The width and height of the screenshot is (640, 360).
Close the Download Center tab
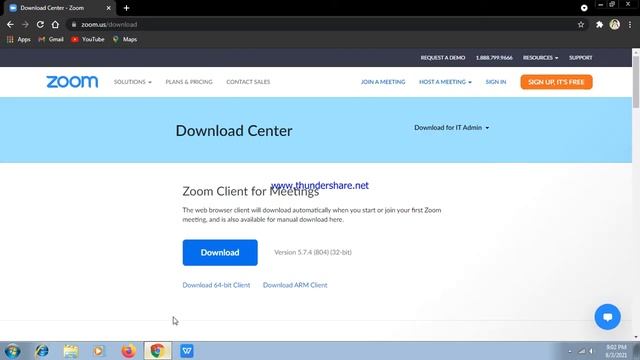[109, 8]
